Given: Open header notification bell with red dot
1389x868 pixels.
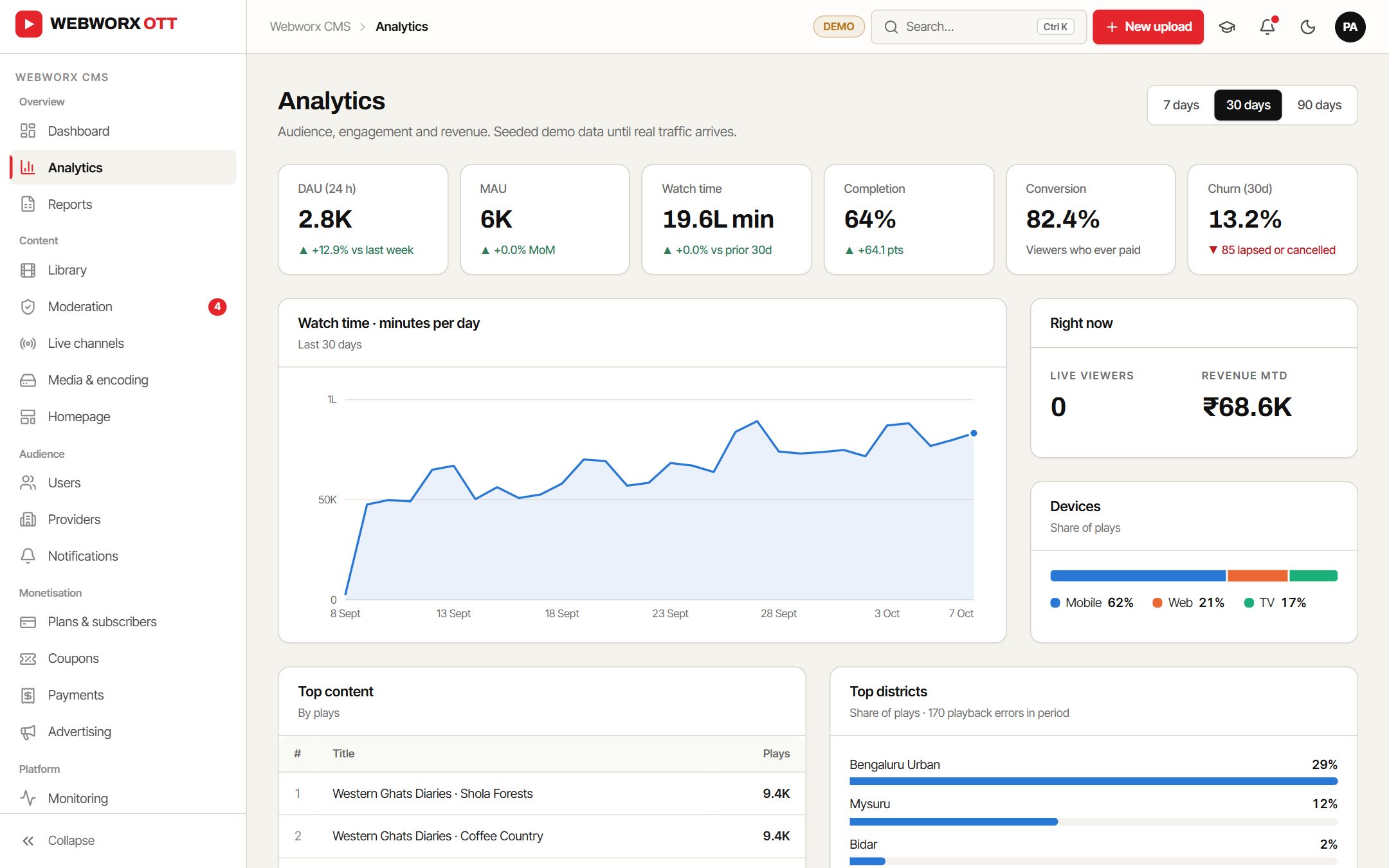Looking at the screenshot, I should tap(1267, 27).
